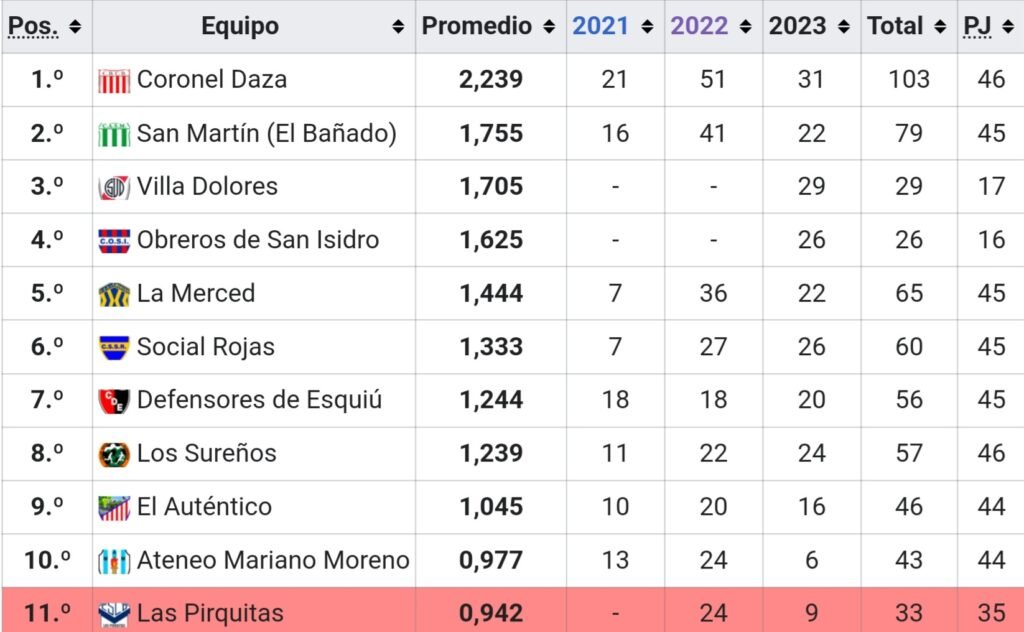The height and width of the screenshot is (632, 1024).
Task: Click the Defensores de Esquiú red-black crest
Action: point(114,401)
